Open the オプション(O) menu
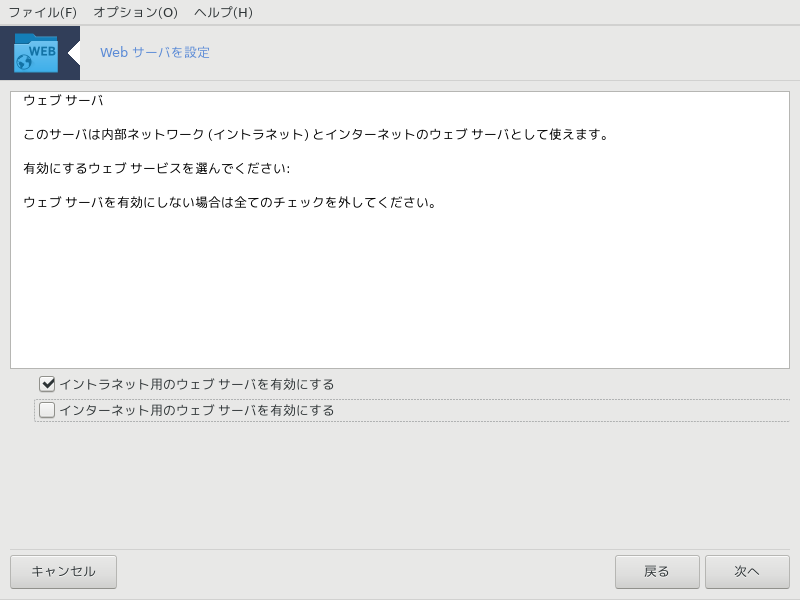Screen dimensions: 800x600 [136, 12]
